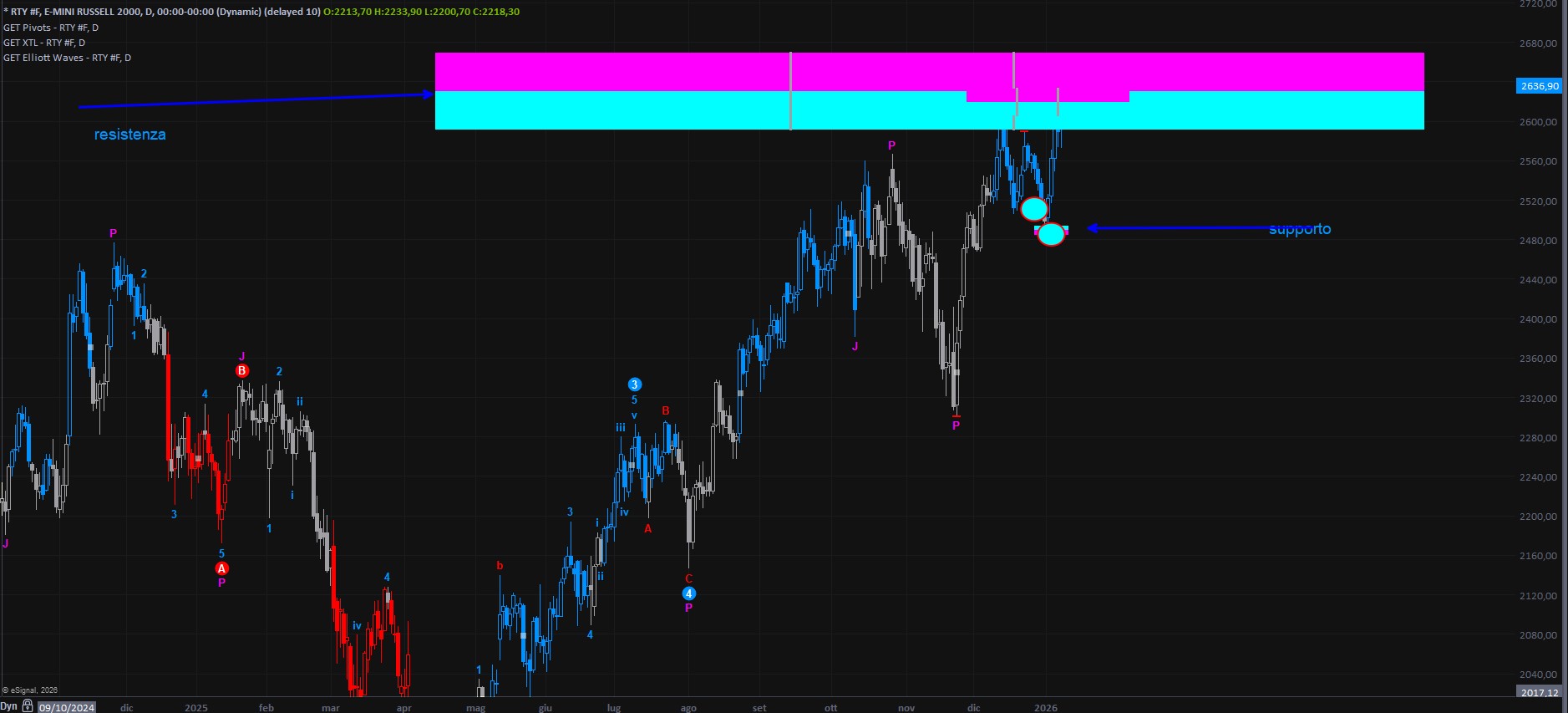This screenshot has height=713, width=1568.
Task: Click the 2017,12 price tag on the axis
Action: (1539, 692)
